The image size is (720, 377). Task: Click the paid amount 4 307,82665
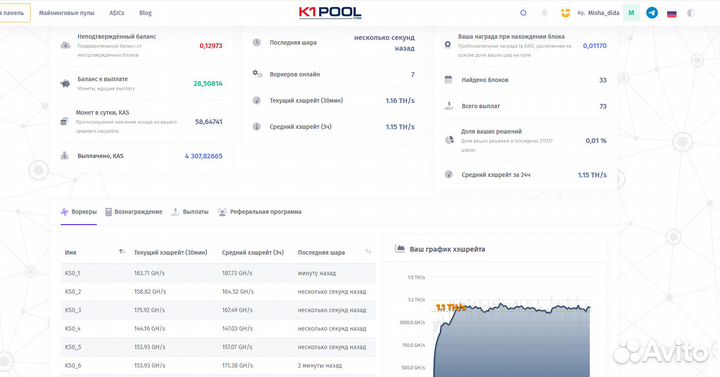tap(203, 156)
